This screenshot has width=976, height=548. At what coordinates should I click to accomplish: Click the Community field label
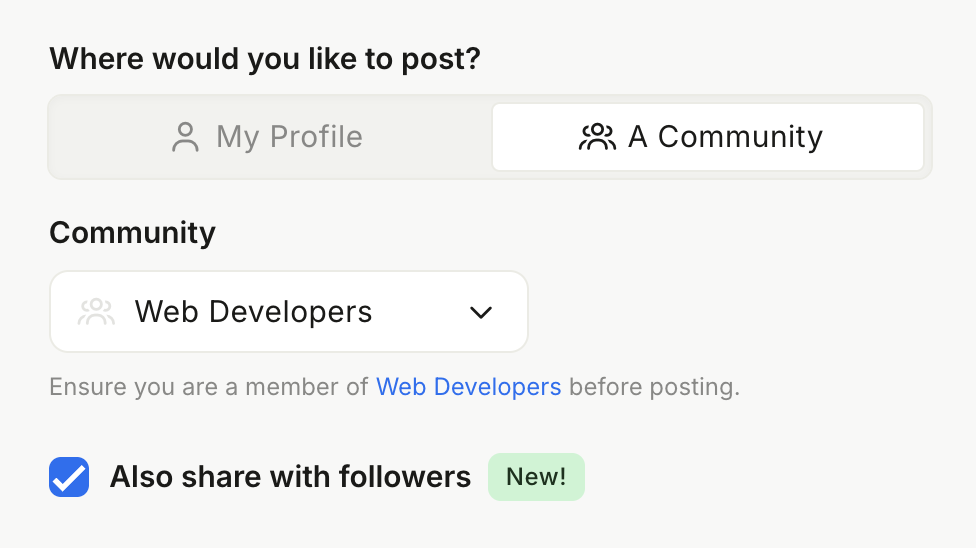point(132,233)
